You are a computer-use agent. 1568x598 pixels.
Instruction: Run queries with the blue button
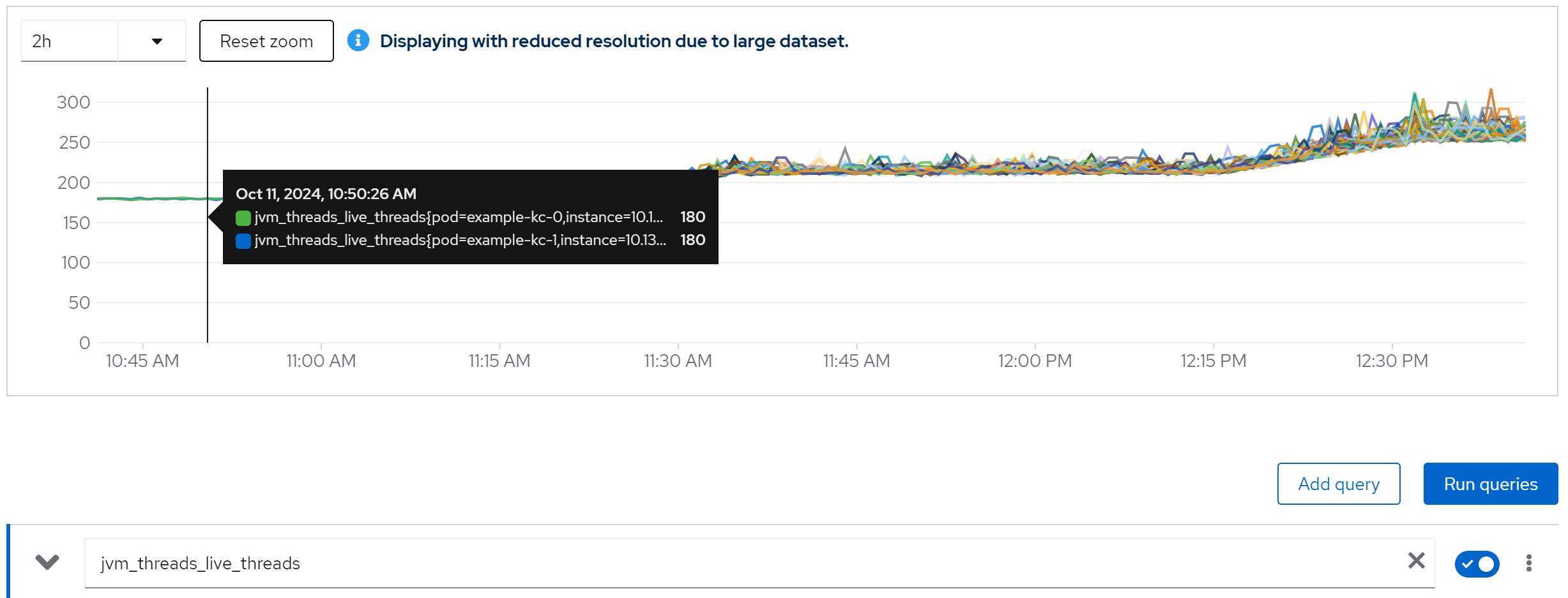point(1490,484)
